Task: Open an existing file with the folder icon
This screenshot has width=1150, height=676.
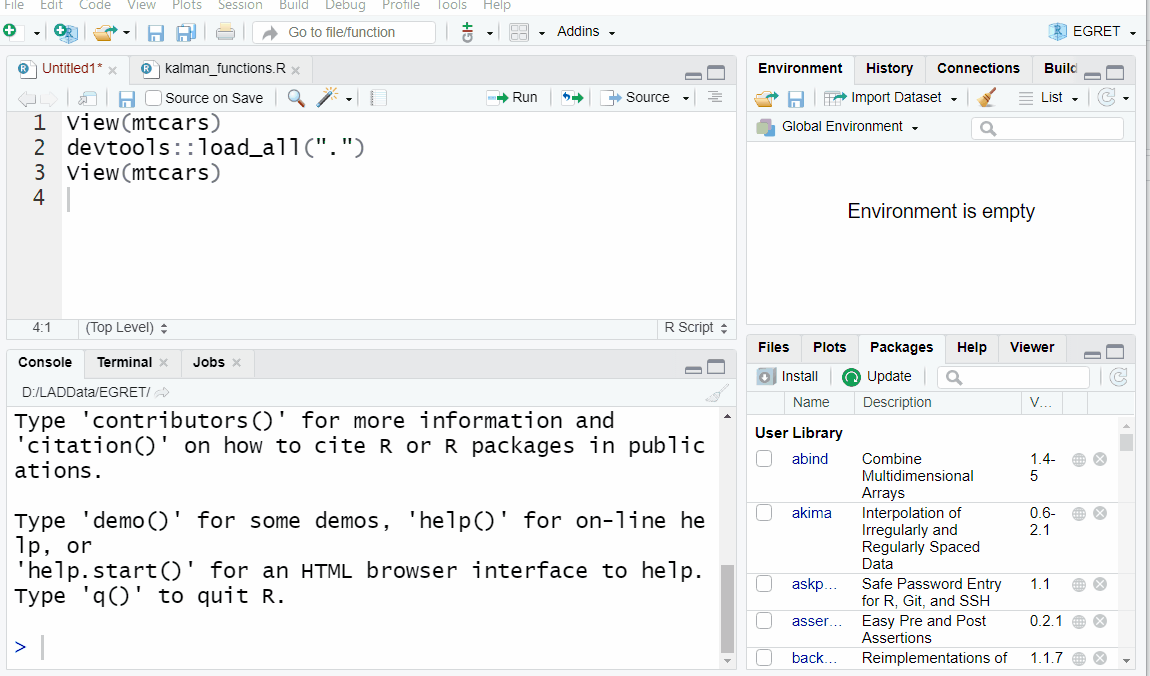Action: pos(105,32)
